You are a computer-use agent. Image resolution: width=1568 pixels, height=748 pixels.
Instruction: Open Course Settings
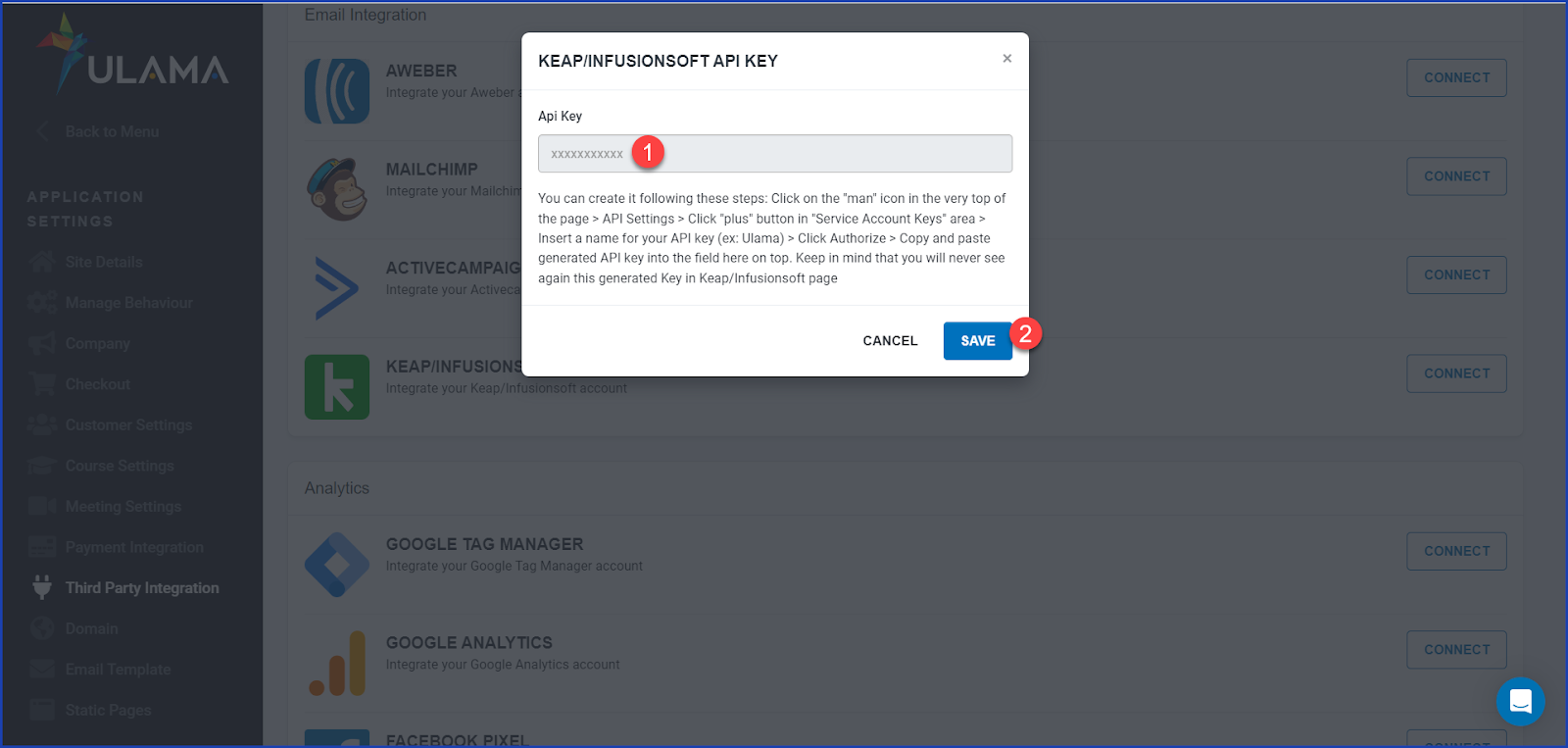120,466
